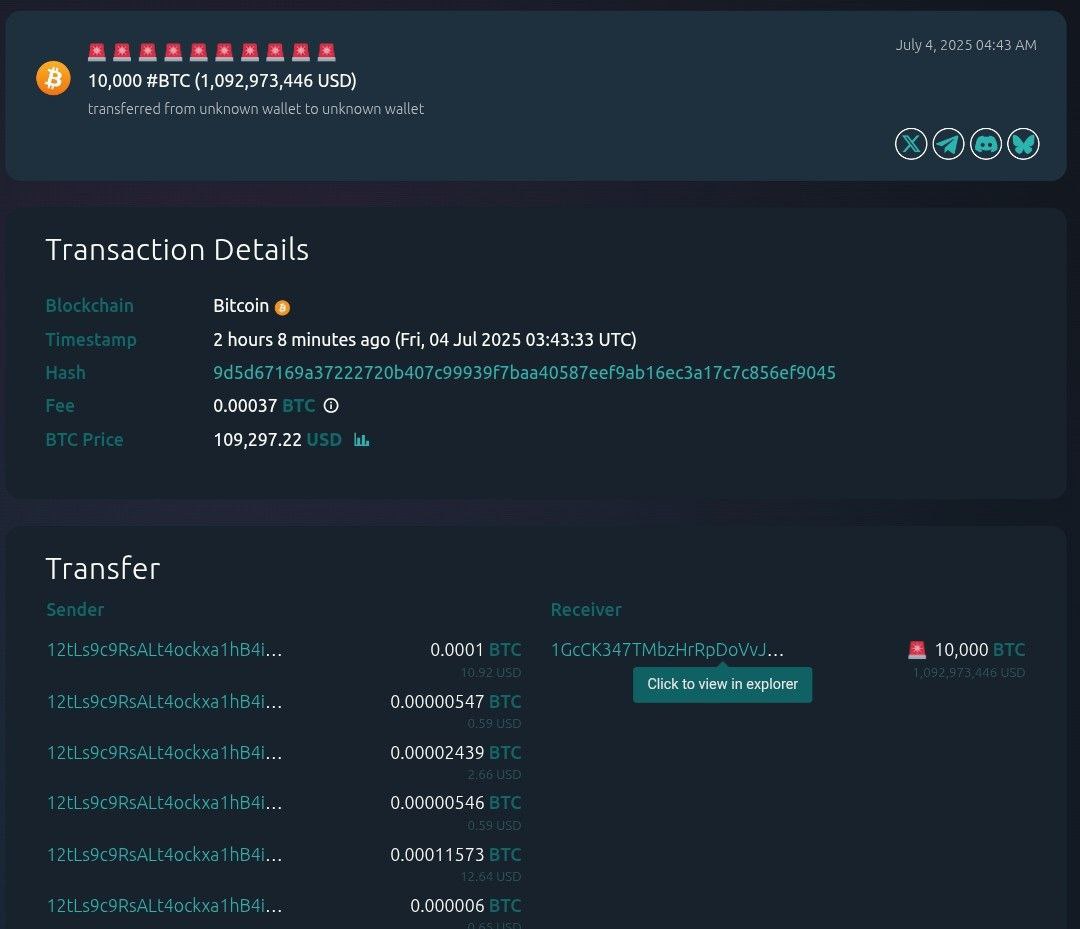Click the 'Fee' field label
The width and height of the screenshot is (1080, 929).
[x=60, y=406]
